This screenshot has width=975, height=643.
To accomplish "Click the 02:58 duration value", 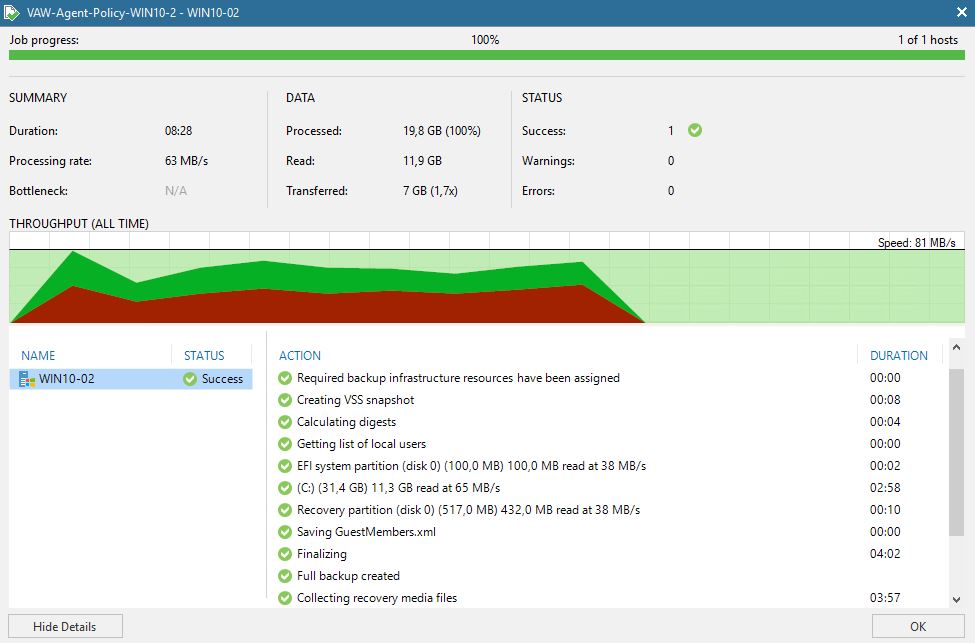I will coord(885,488).
